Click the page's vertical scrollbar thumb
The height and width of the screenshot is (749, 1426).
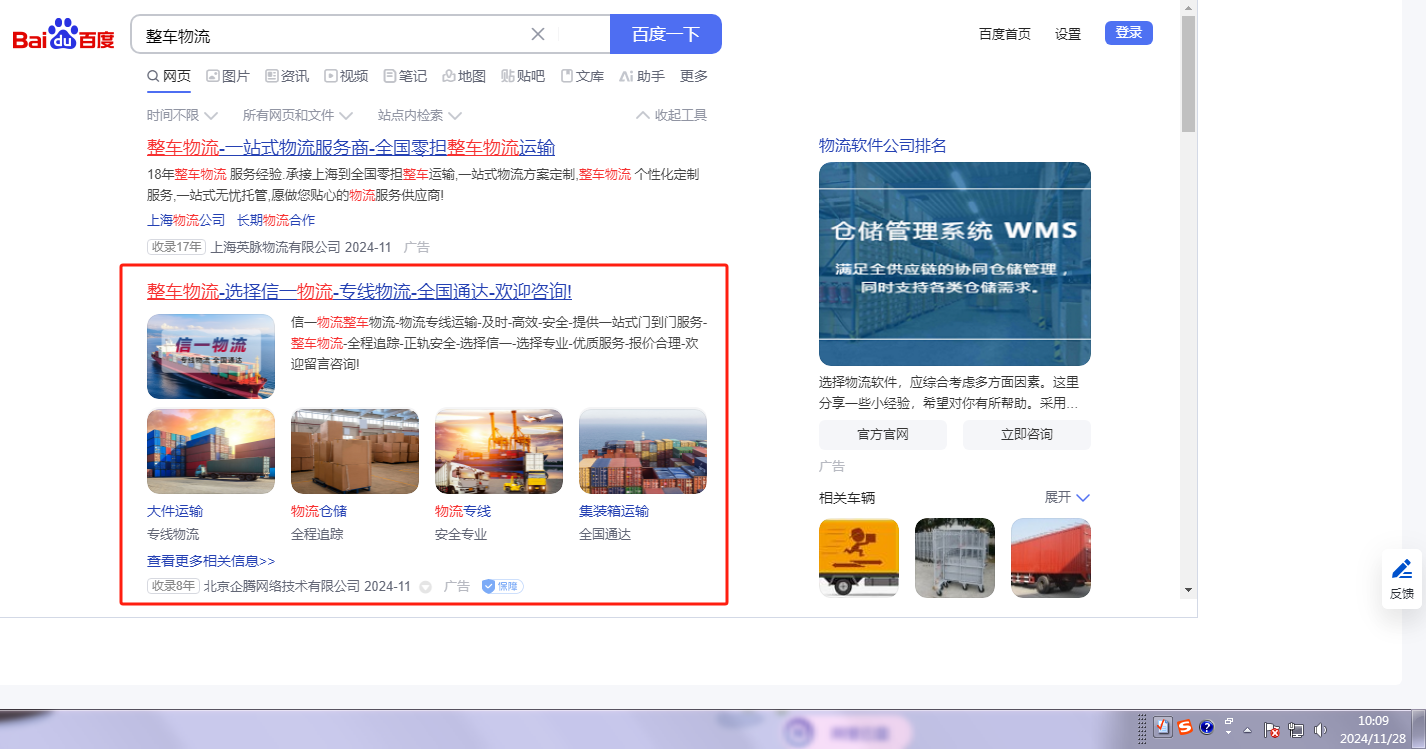click(1188, 73)
